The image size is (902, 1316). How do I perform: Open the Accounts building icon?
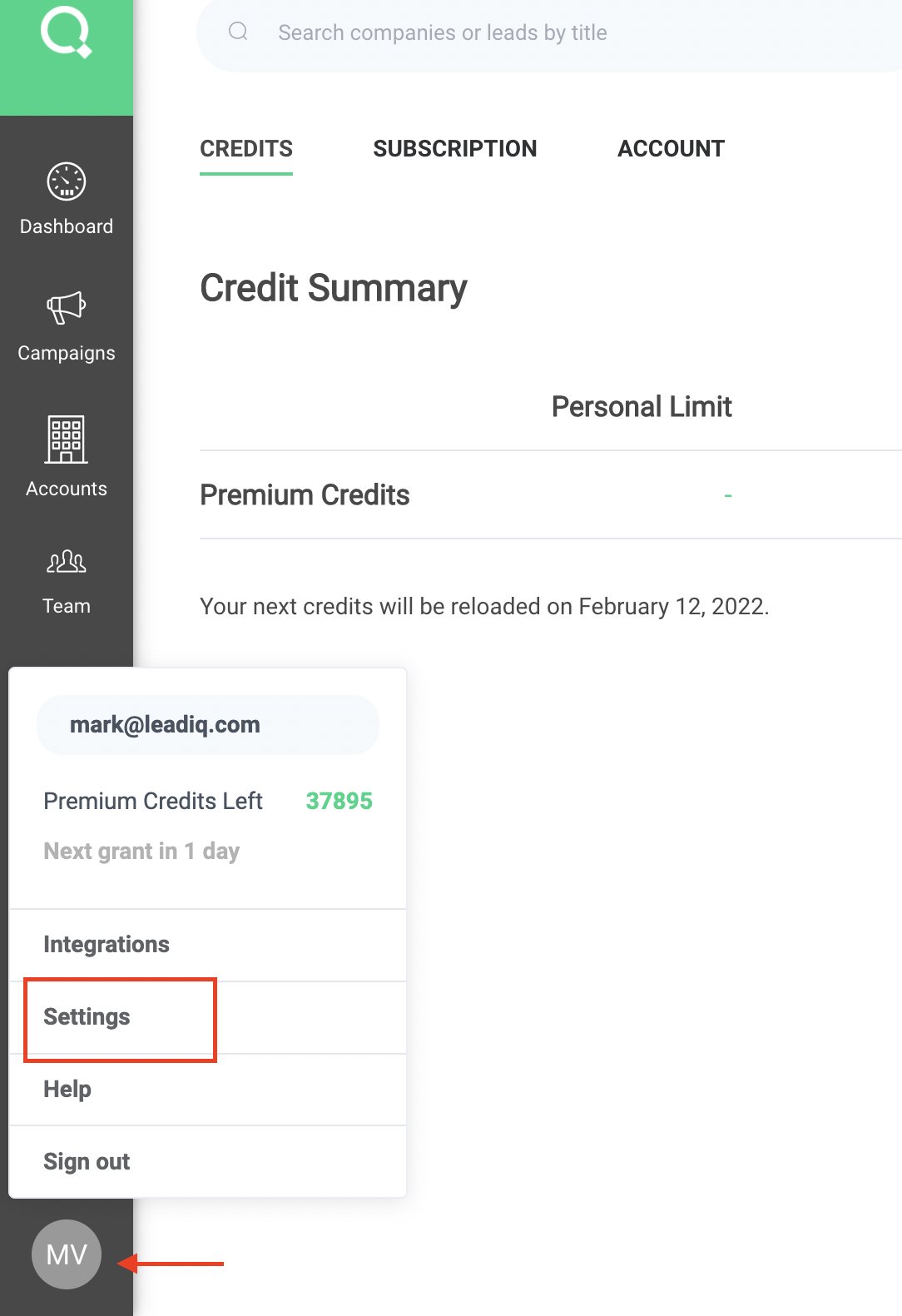tap(67, 439)
